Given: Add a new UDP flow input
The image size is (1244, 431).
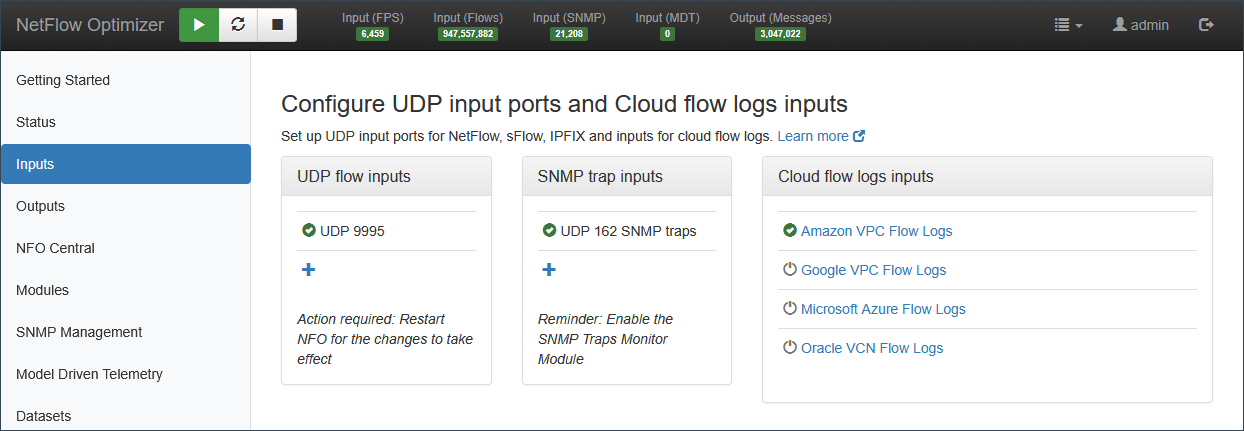Looking at the screenshot, I should coord(309,270).
